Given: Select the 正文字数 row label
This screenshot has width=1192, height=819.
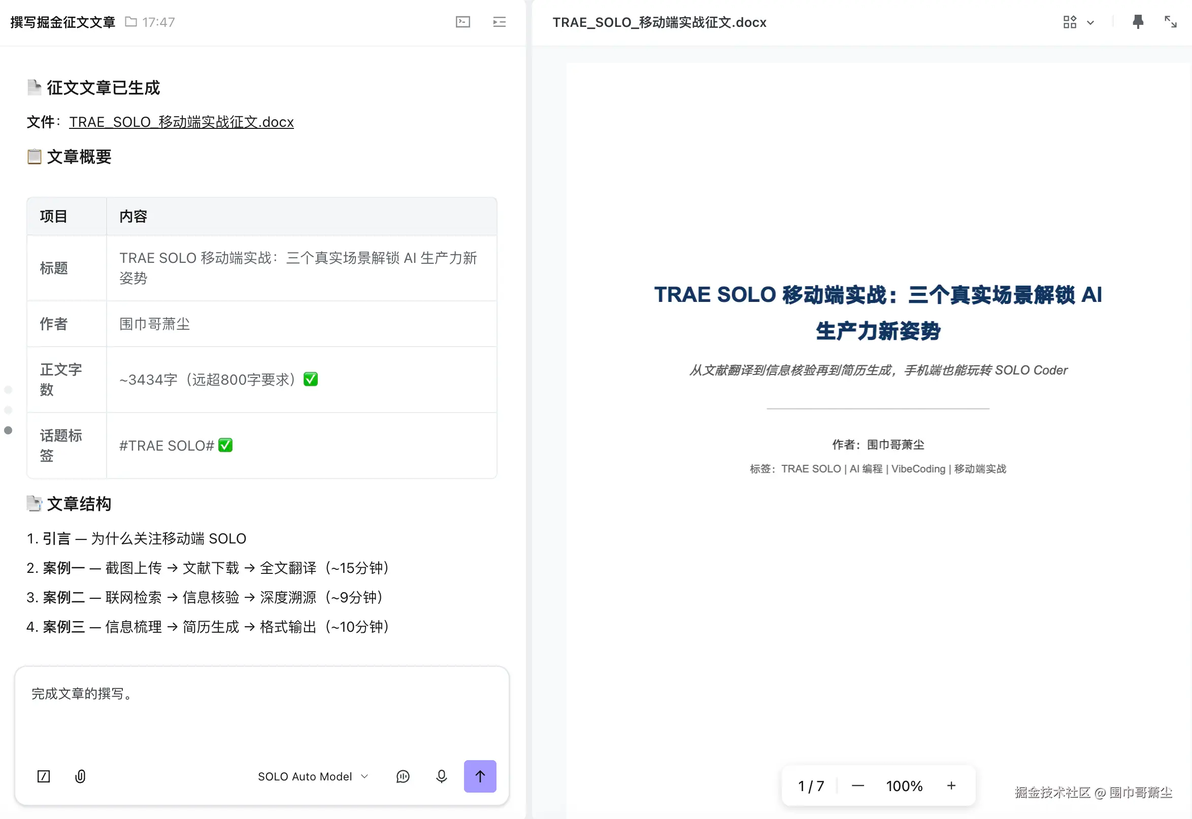Looking at the screenshot, I should click(67, 379).
